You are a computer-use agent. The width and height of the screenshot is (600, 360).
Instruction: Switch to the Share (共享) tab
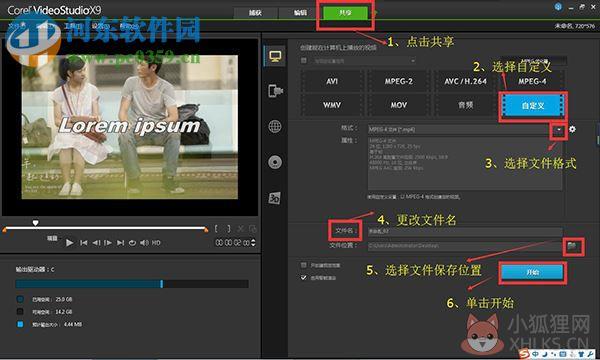[x=345, y=13]
